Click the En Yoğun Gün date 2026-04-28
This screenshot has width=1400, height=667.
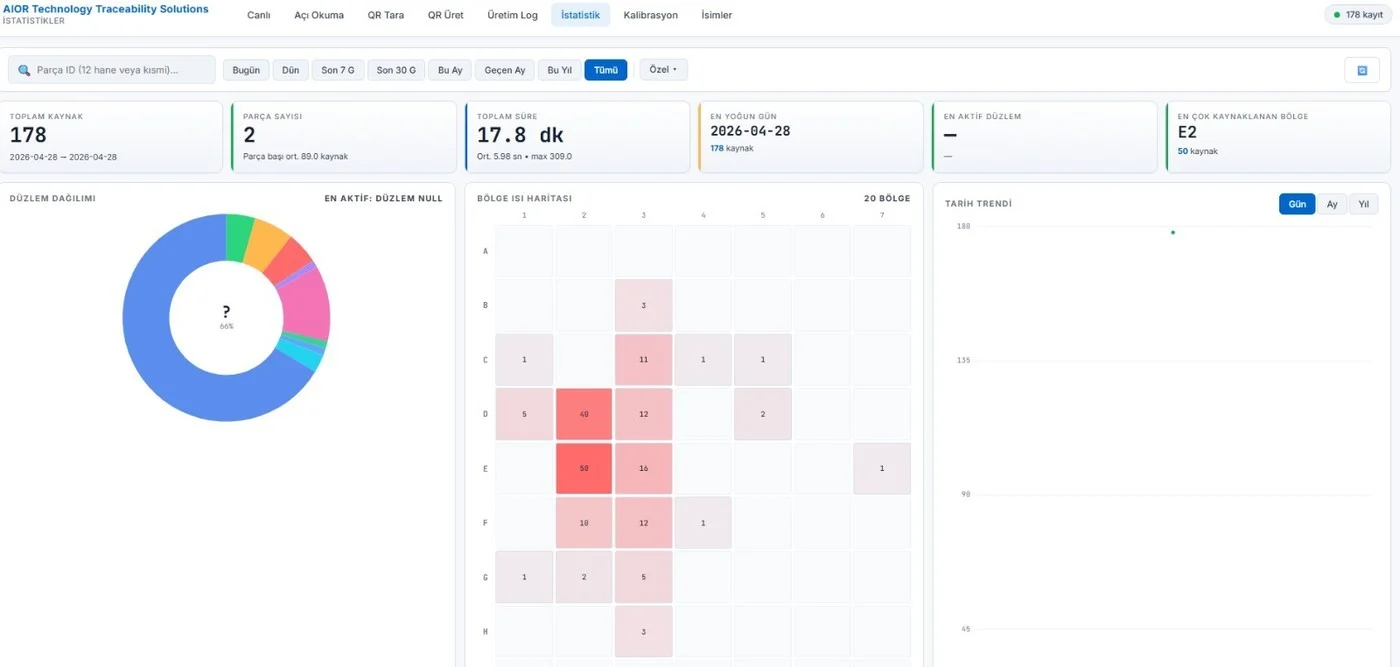tap(750, 131)
